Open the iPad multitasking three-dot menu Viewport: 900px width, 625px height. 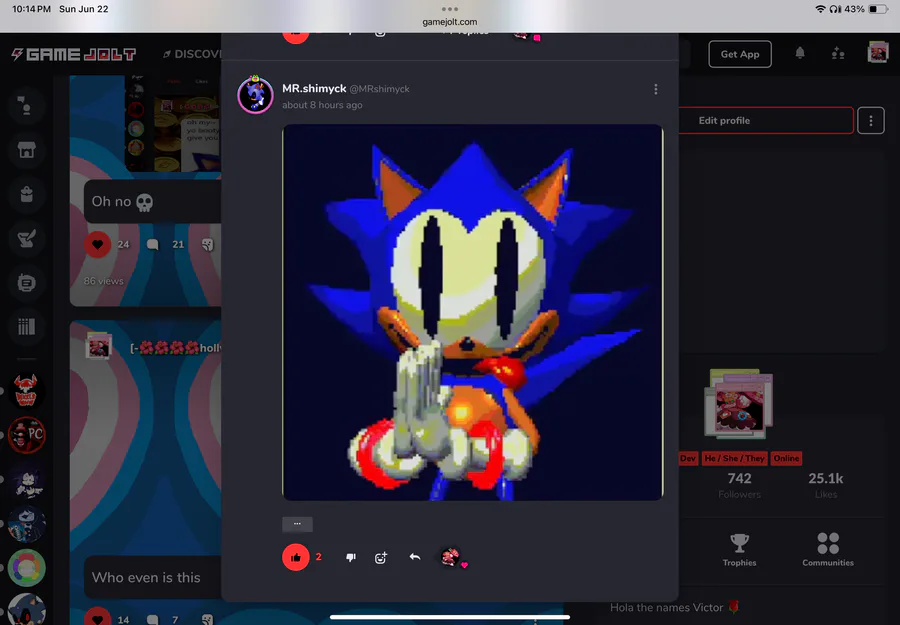pyautogui.click(x=450, y=9)
